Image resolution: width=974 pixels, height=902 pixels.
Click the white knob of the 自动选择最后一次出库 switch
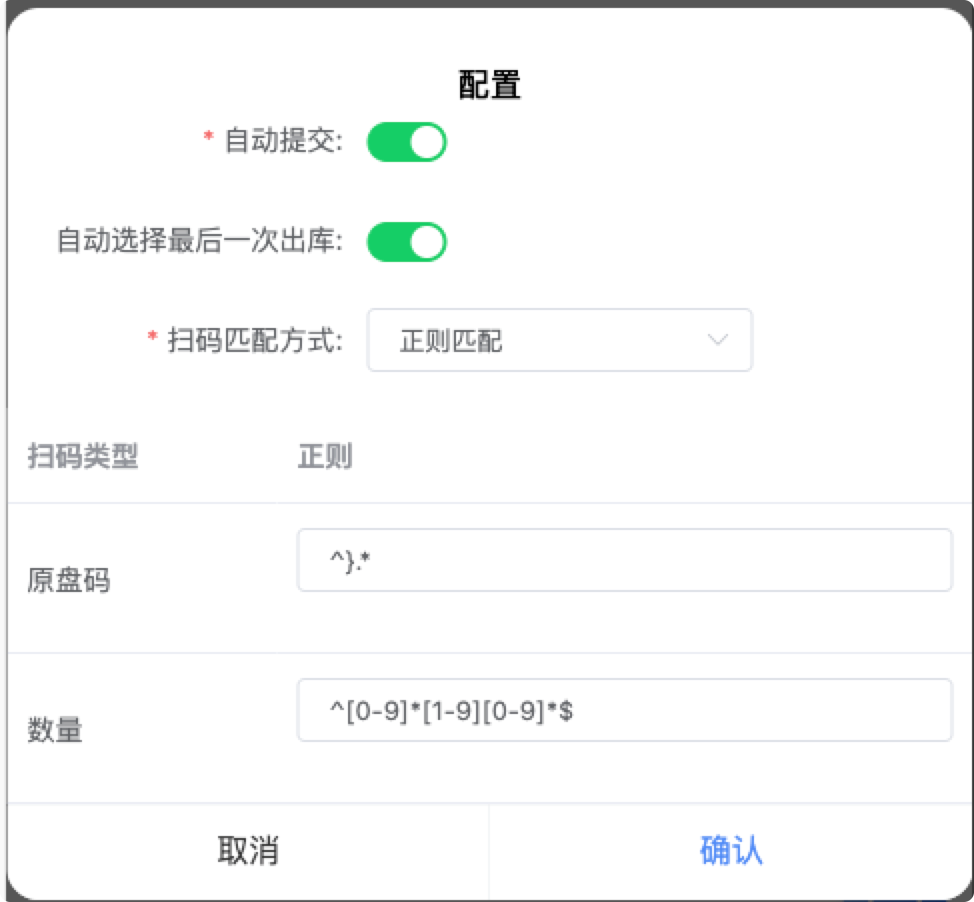click(427, 242)
